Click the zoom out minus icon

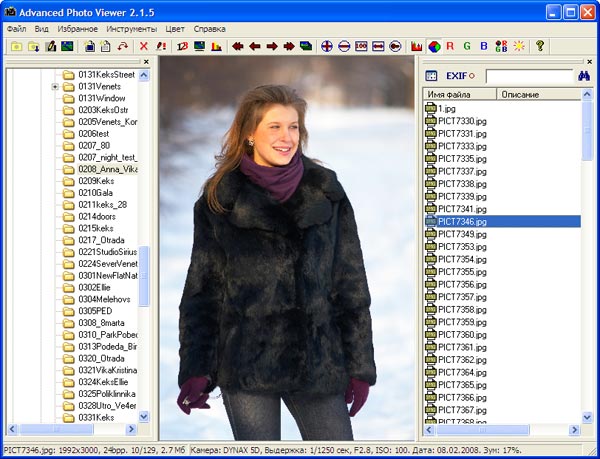[344, 46]
